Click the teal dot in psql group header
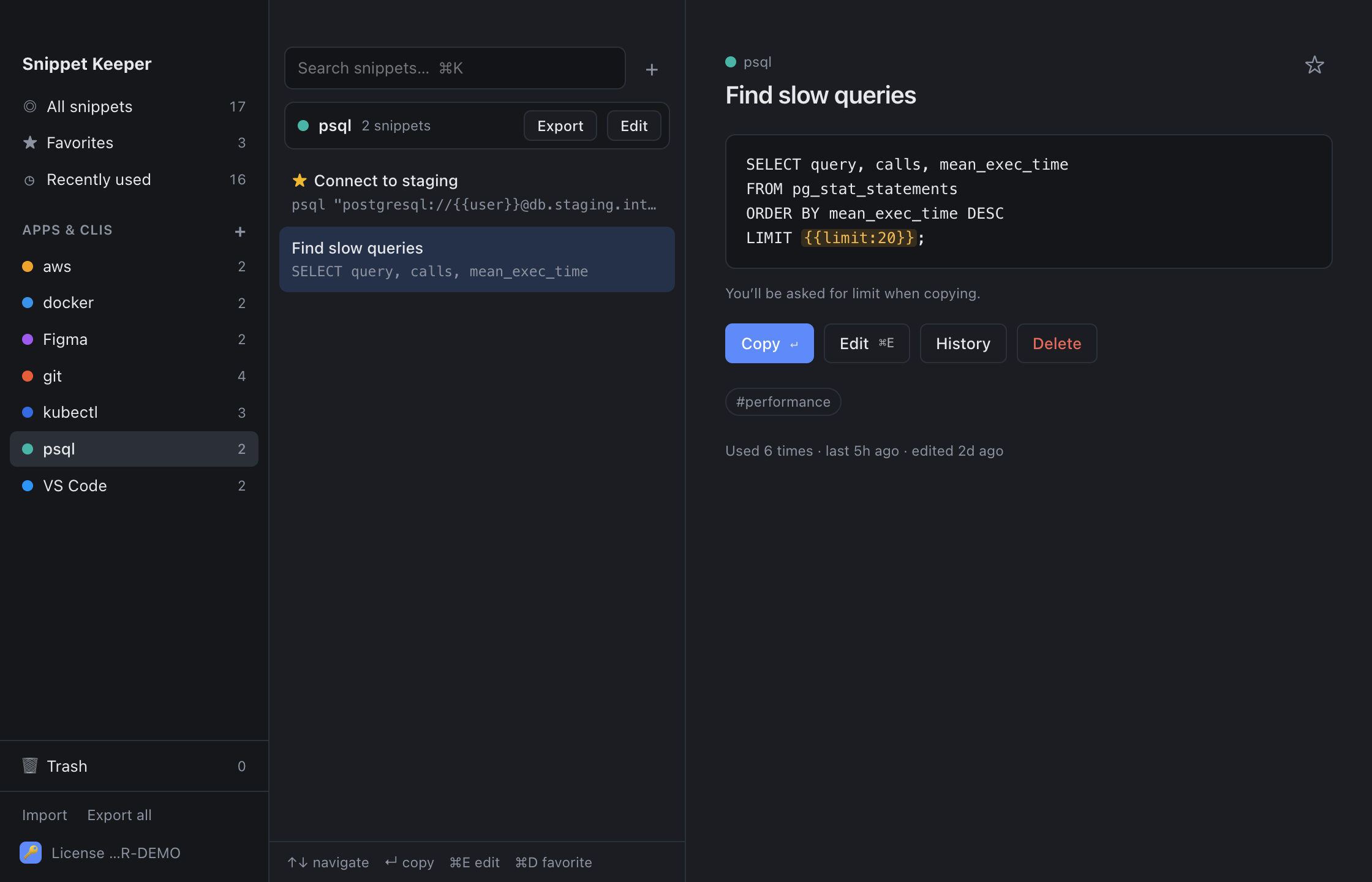The image size is (1372, 882). coord(303,126)
